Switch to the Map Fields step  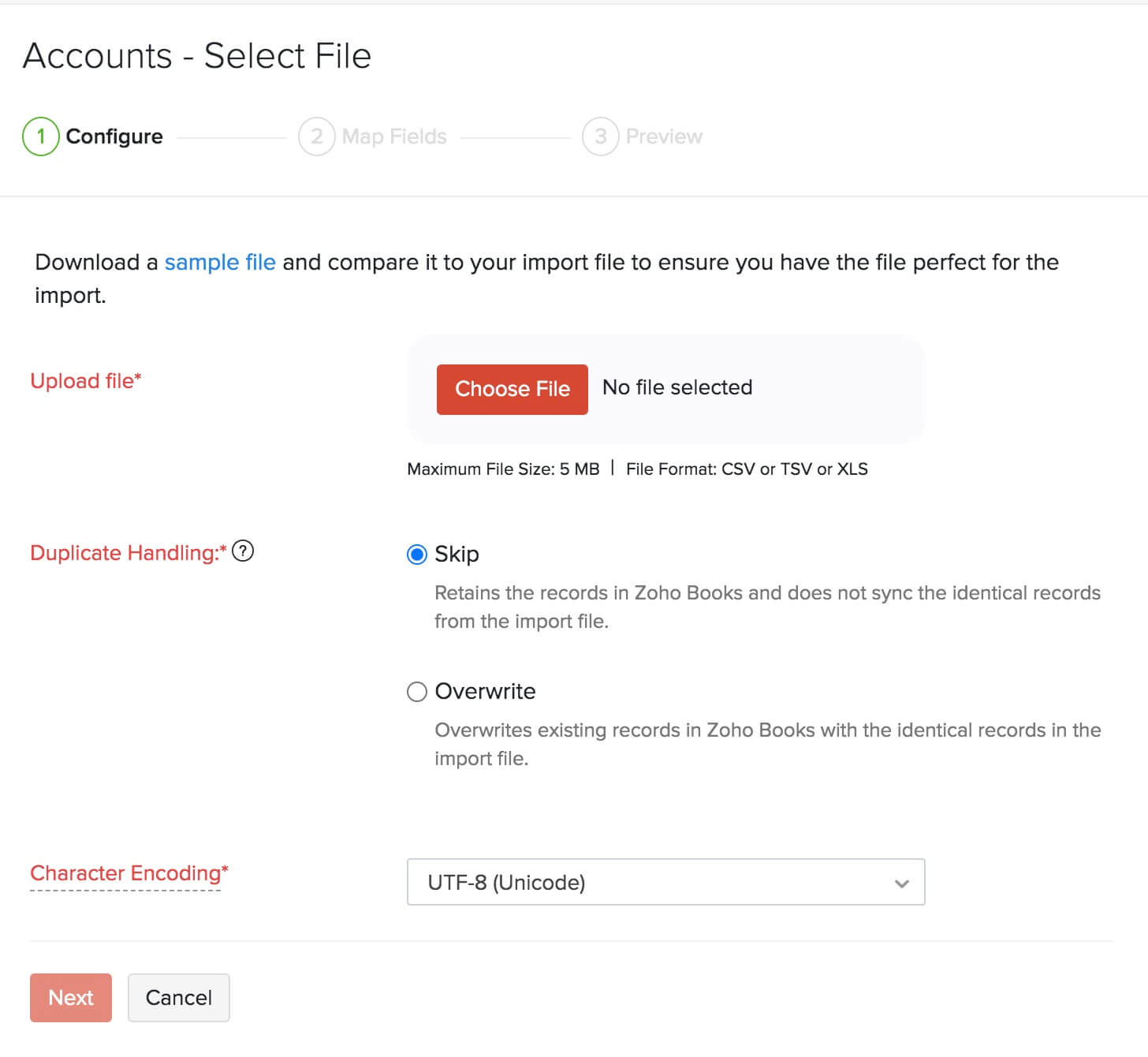(x=393, y=136)
